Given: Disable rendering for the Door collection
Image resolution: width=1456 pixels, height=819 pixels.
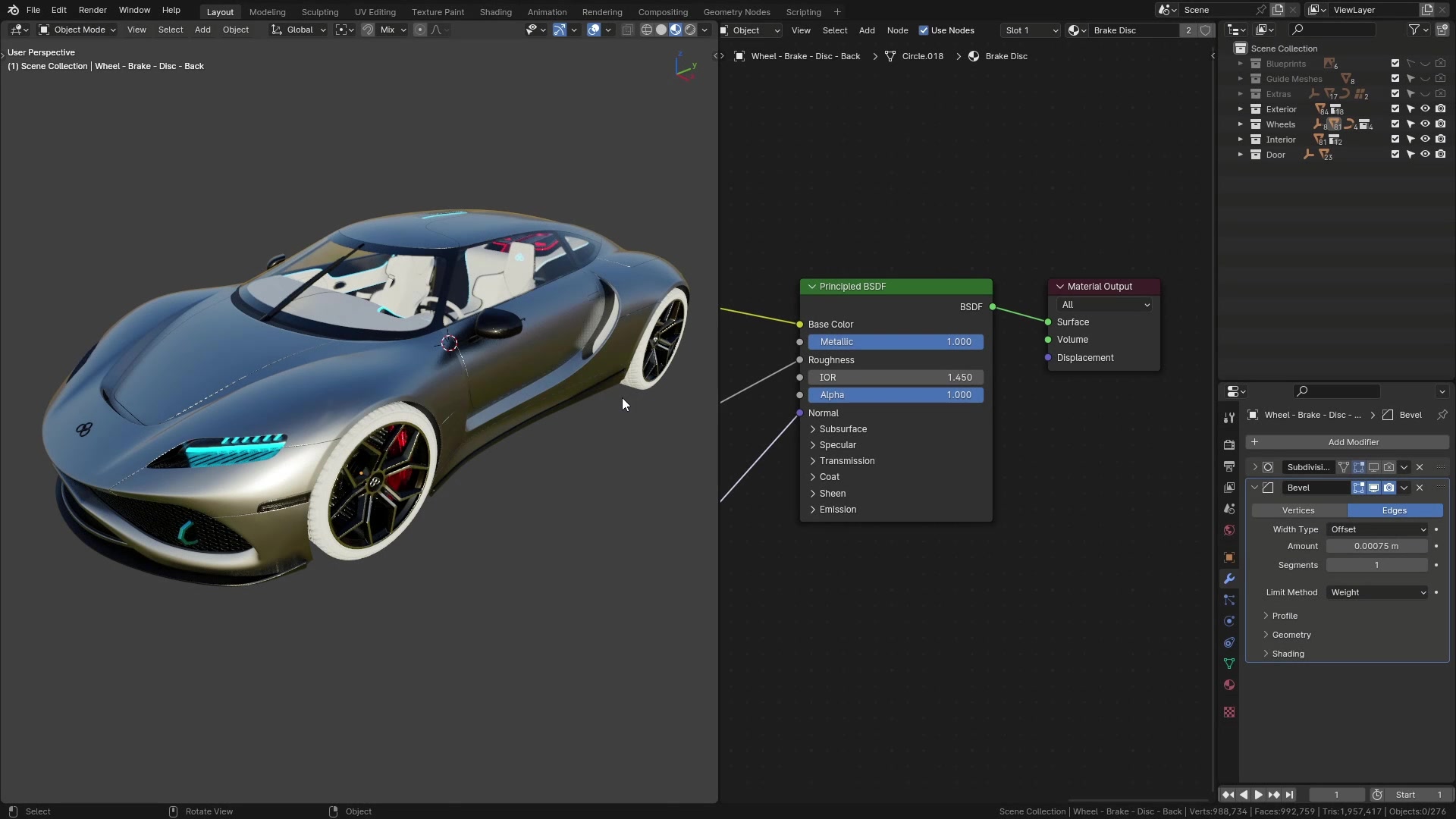Looking at the screenshot, I should pos(1440,155).
